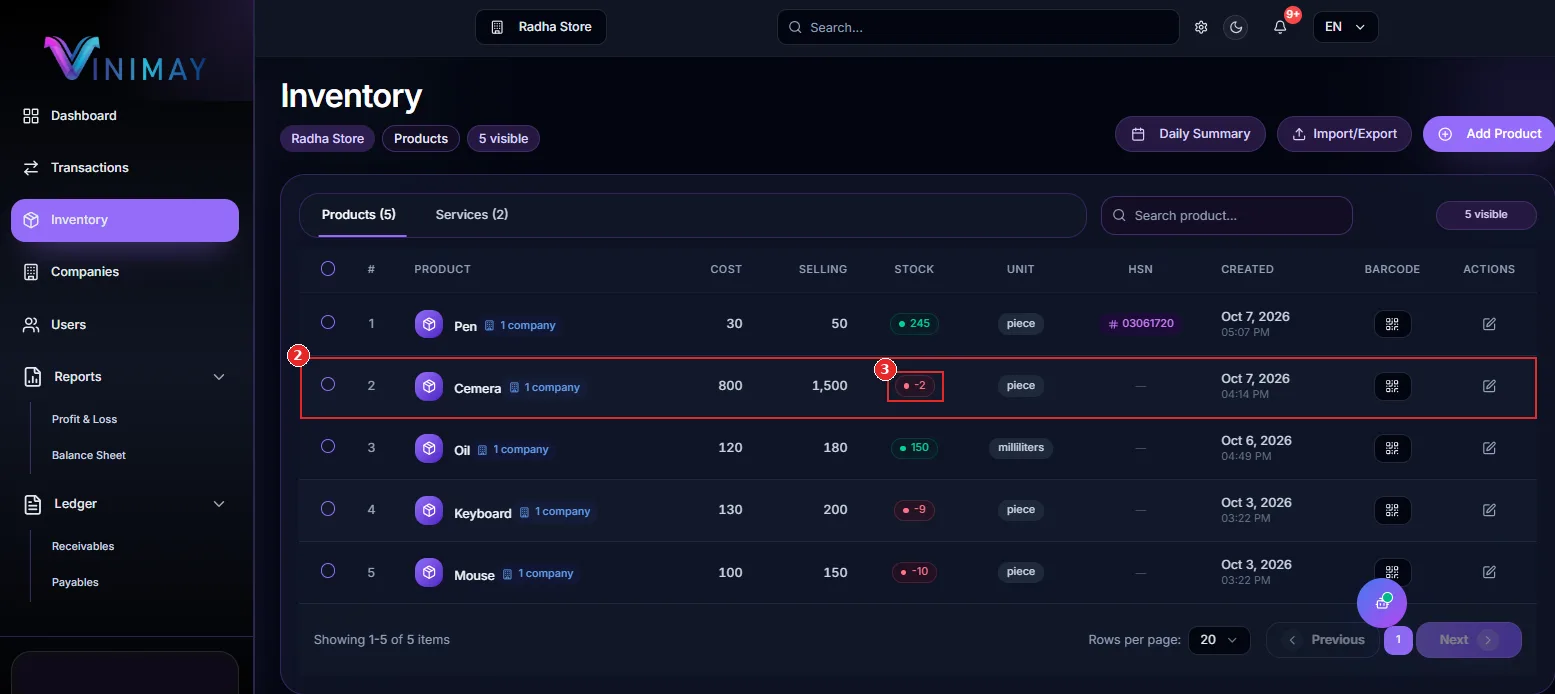Select the Products (5) tab

point(359,215)
